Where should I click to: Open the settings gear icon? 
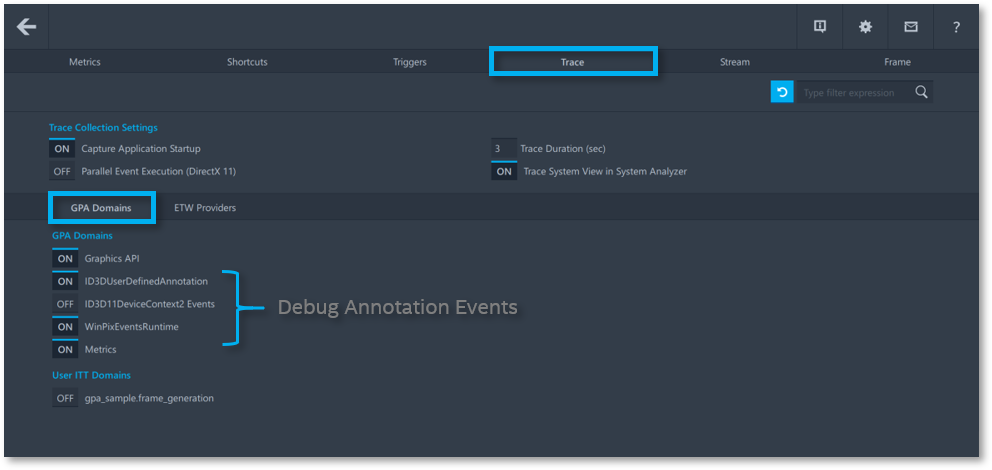point(865,27)
